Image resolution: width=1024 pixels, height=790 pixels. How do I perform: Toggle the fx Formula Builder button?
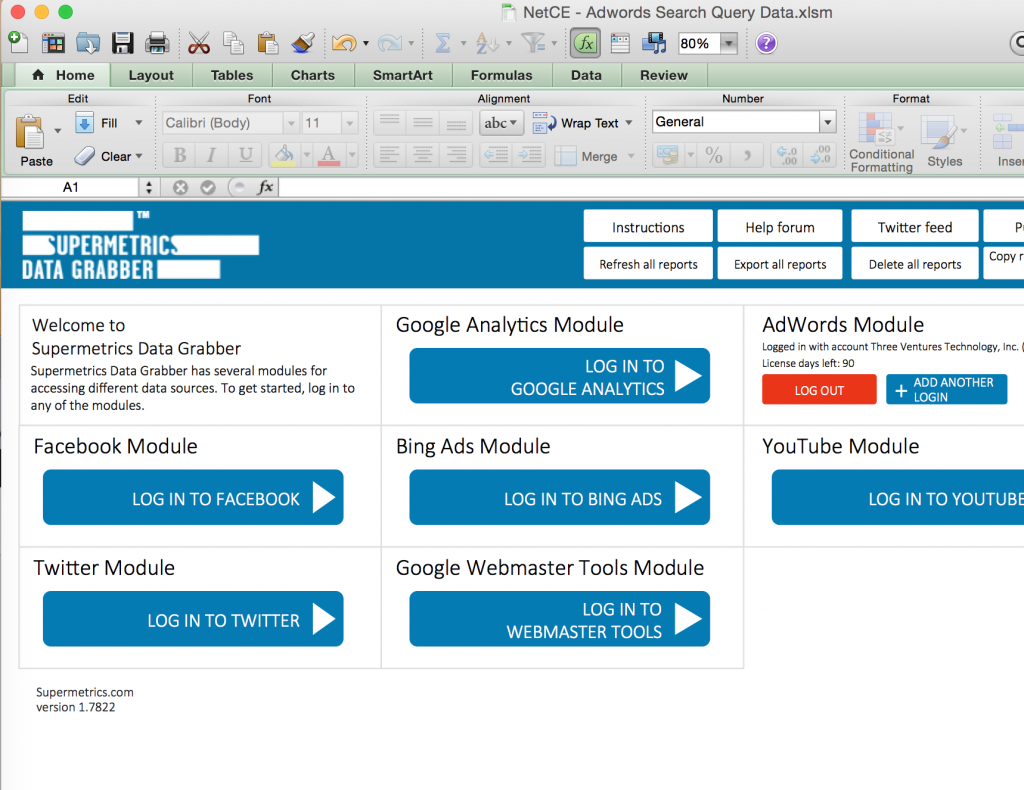586,44
